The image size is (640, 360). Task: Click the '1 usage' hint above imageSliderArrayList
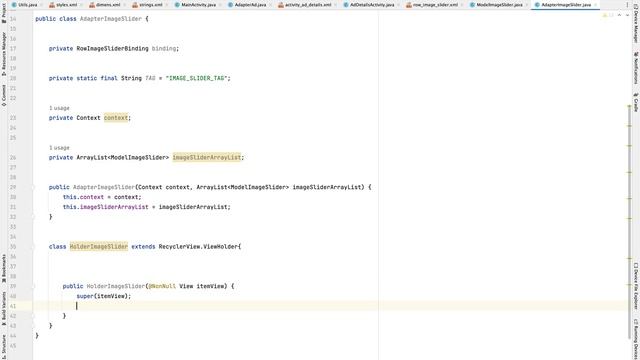click(59, 148)
